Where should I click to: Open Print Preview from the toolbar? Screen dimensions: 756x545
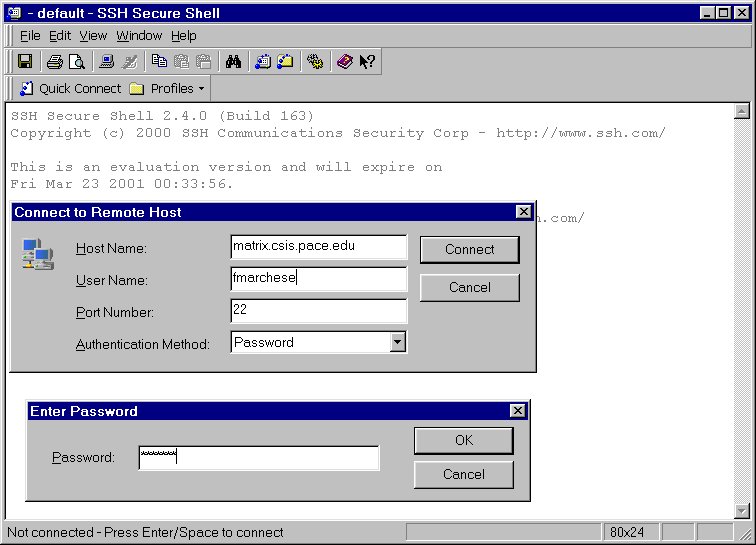point(77,61)
